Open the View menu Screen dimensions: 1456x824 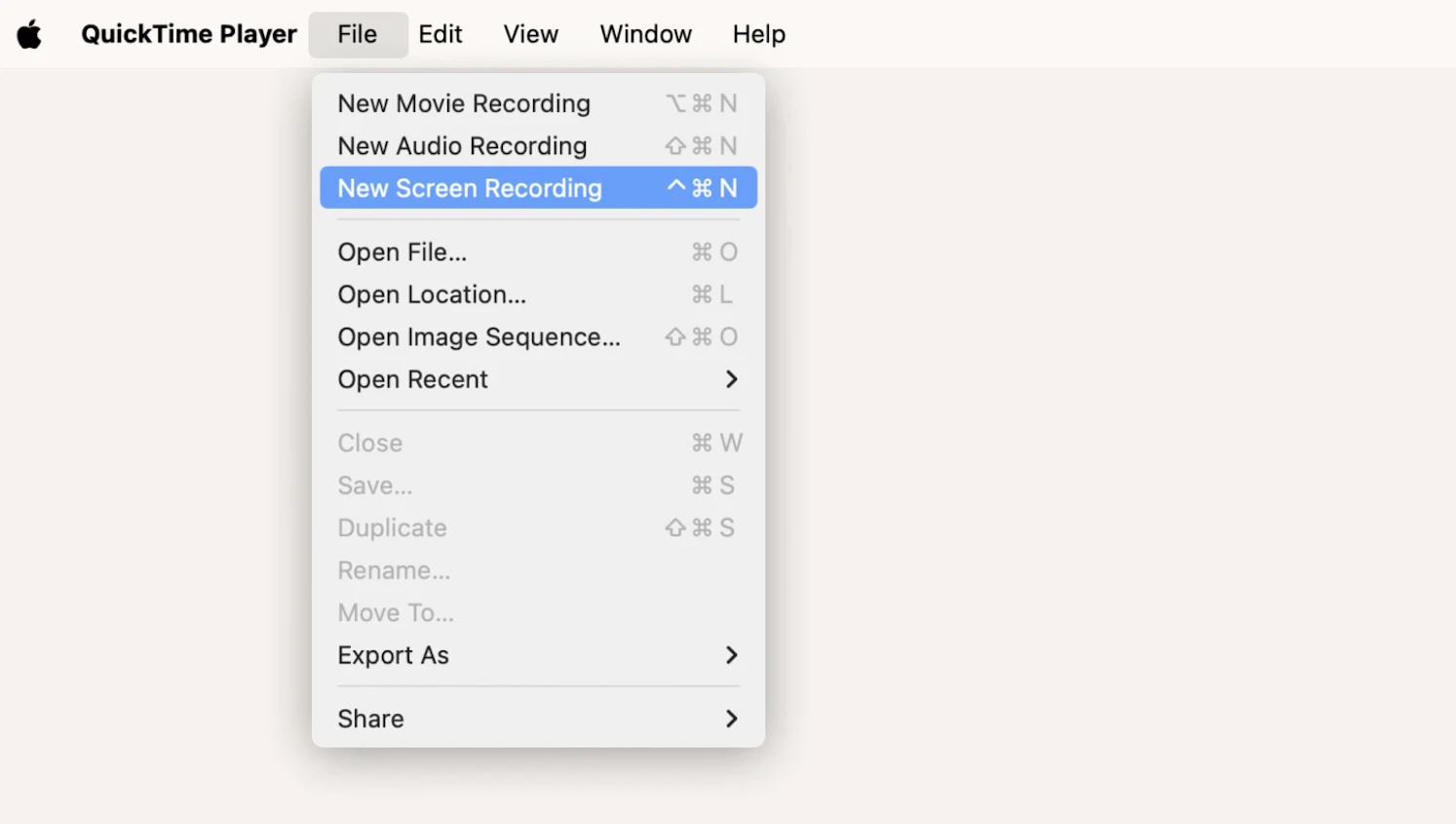[x=530, y=33]
